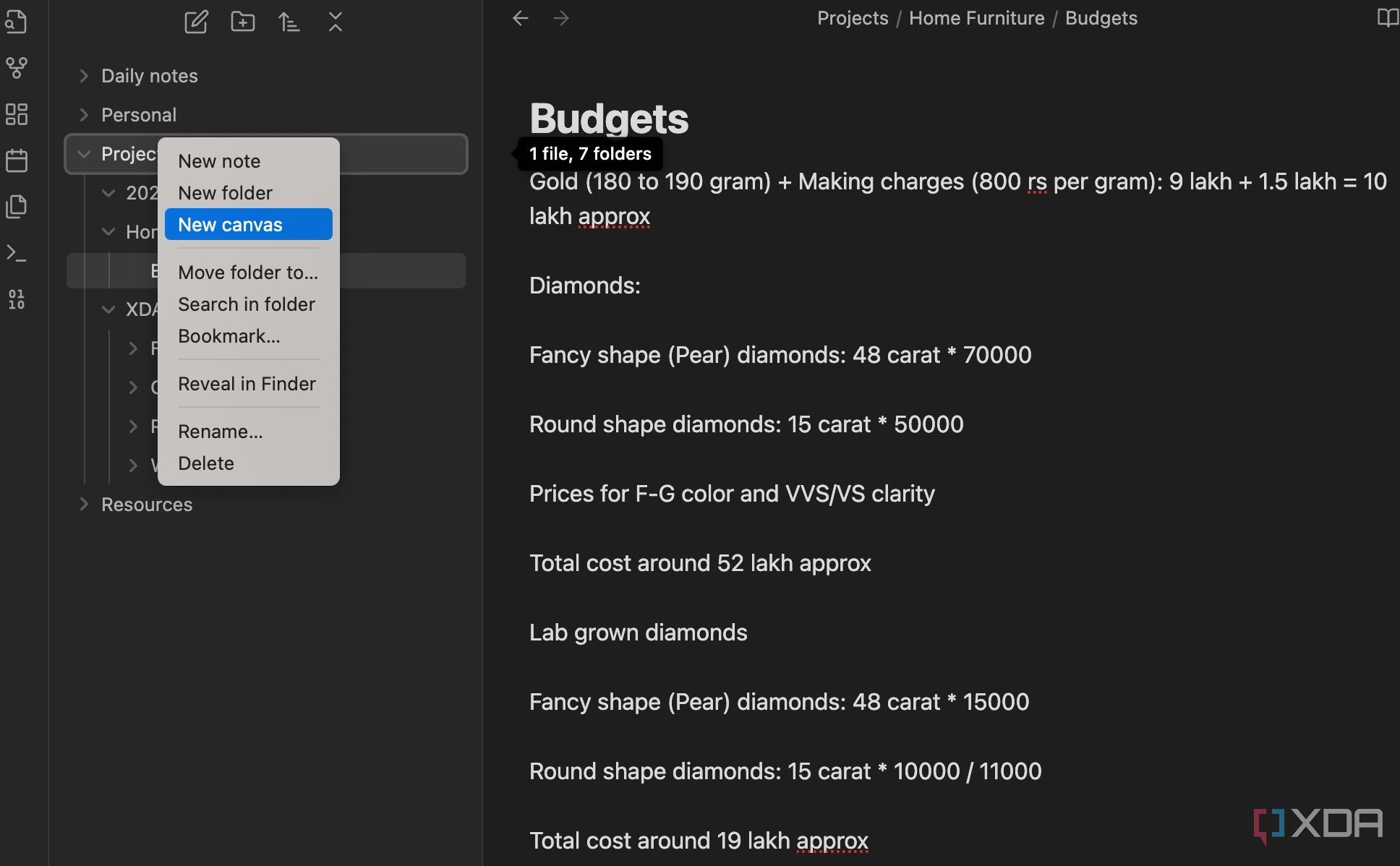
Task: Click the new note icon
Action: coord(195,21)
